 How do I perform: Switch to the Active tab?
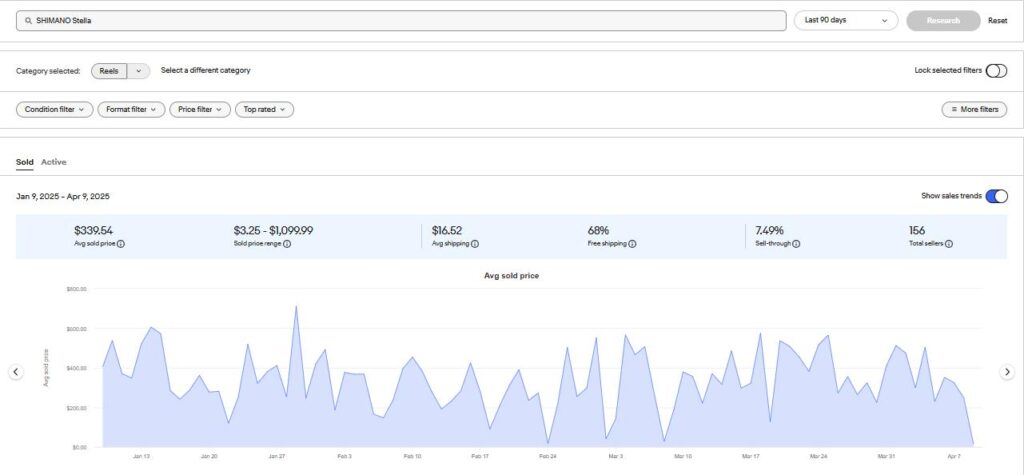(x=54, y=162)
